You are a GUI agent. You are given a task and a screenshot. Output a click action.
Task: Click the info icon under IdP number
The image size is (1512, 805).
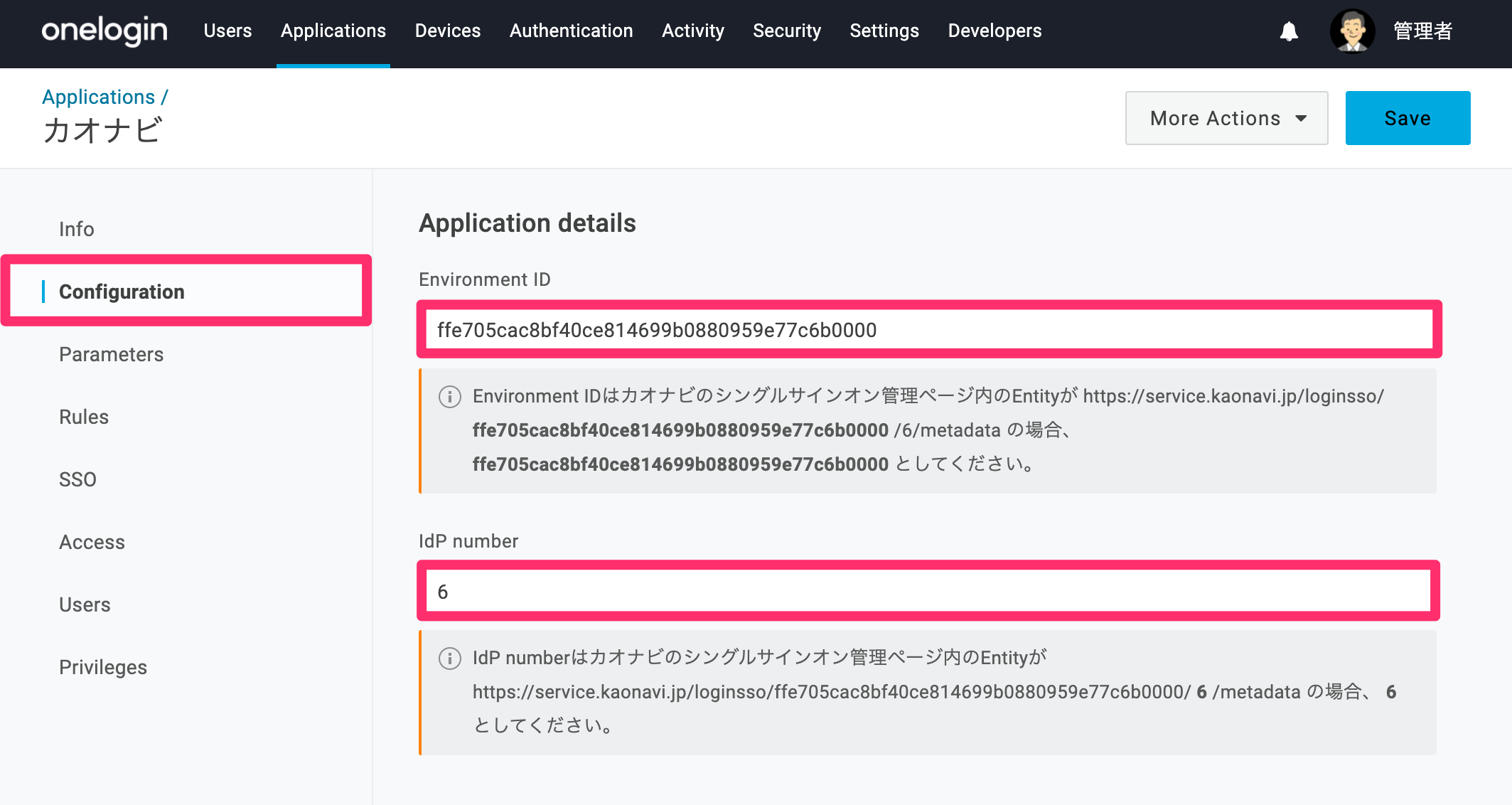click(x=450, y=658)
